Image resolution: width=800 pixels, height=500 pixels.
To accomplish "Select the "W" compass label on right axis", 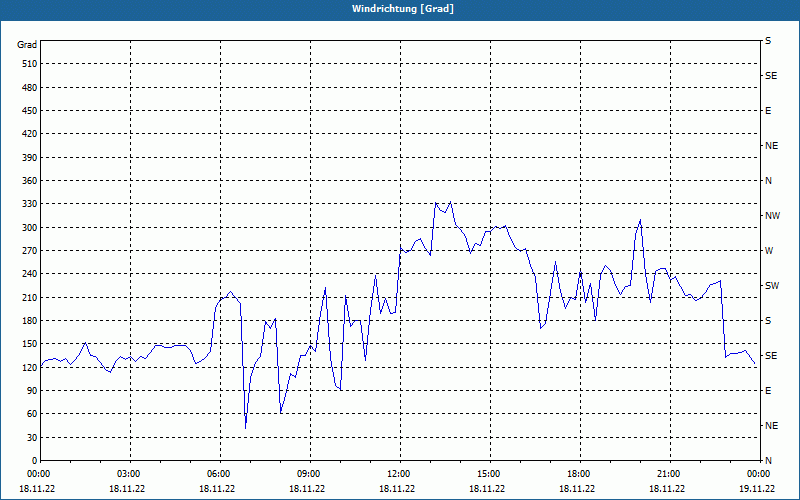I will pyautogui.click(x=769, y=251).
